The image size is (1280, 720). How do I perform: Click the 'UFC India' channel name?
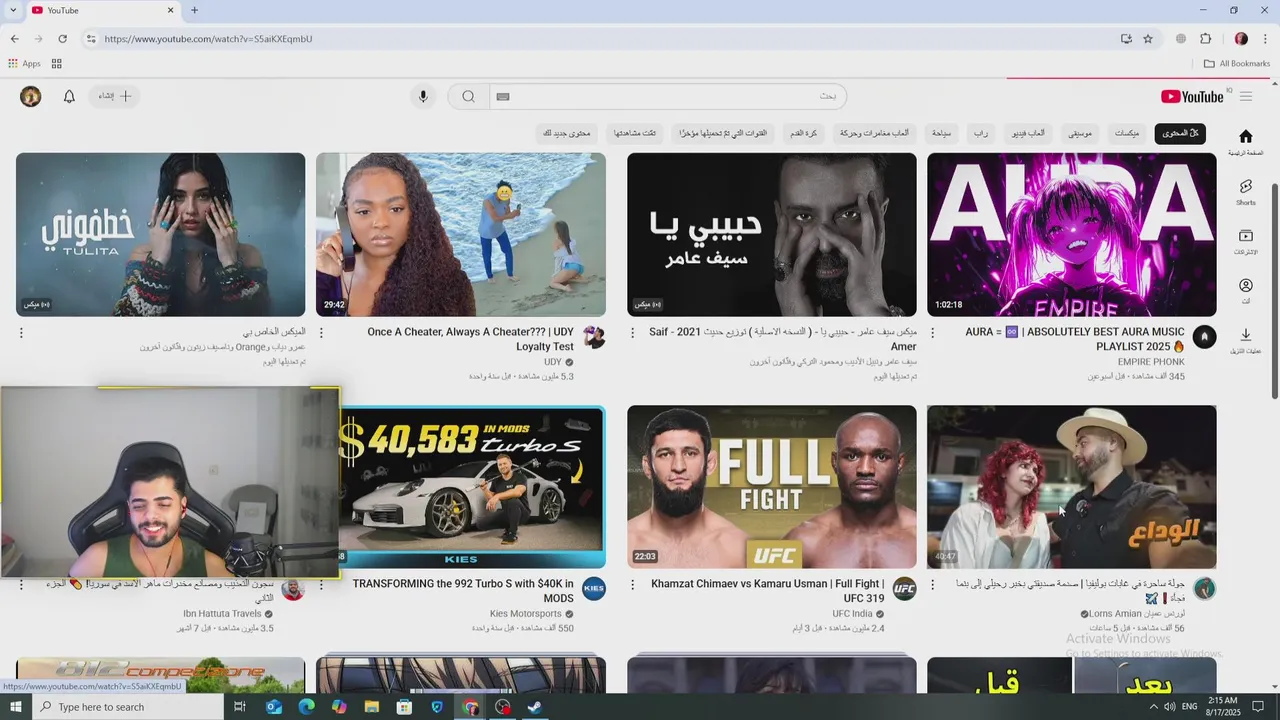click(852, 614)
